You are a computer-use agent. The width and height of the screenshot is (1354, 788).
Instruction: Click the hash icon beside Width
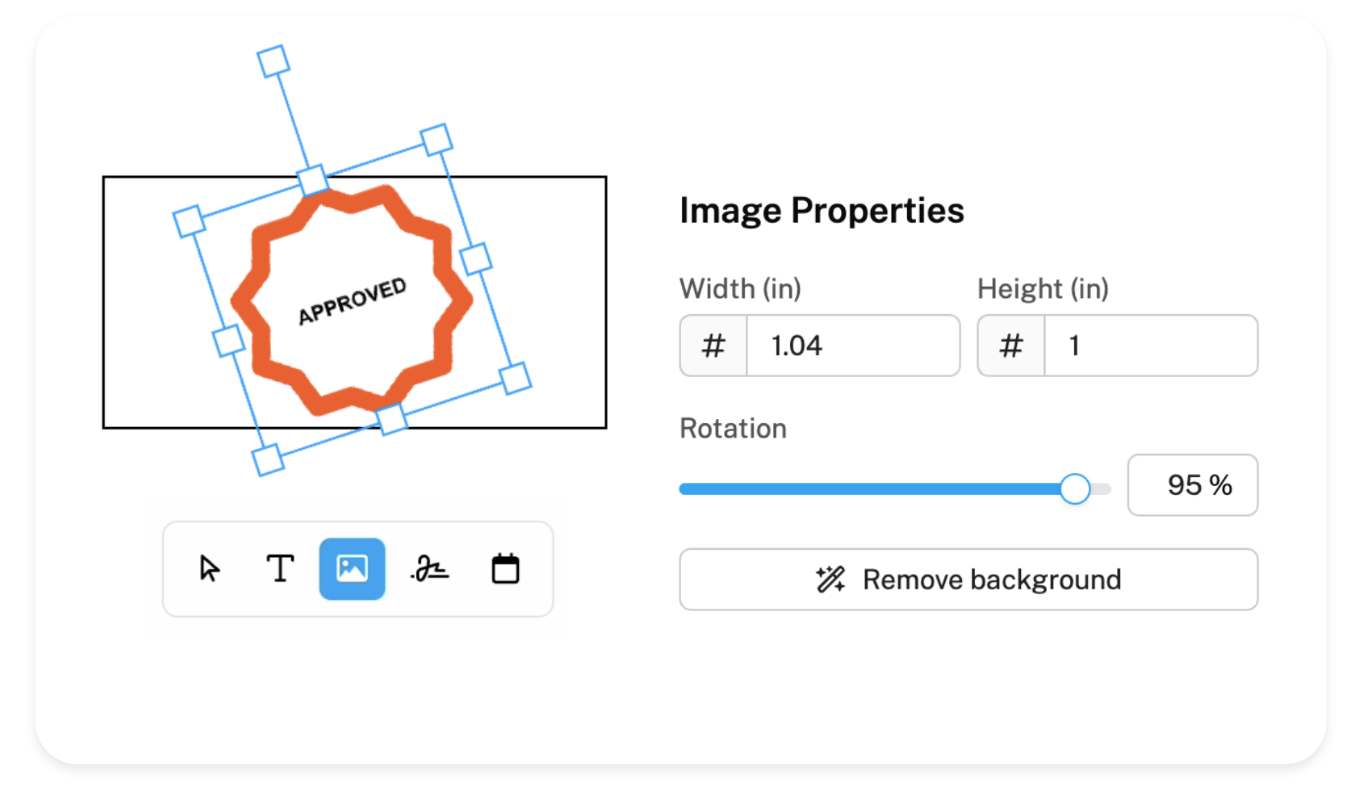pos(713,346)
